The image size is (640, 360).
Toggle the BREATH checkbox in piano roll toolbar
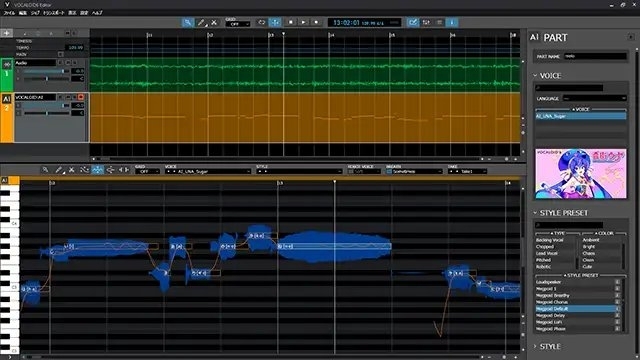[x=389, y=172]
